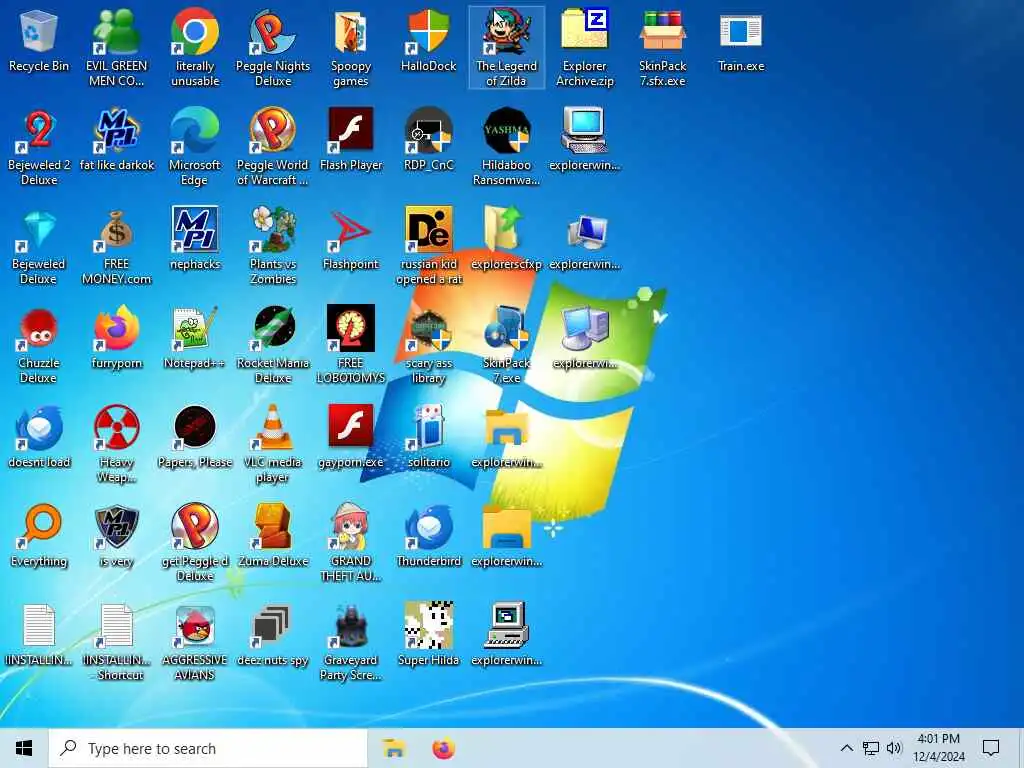This screenshot has width=1024, height=768.
Task: Select the Bejeweled Deluxe gem icon
Action: [x=39, y=230]
